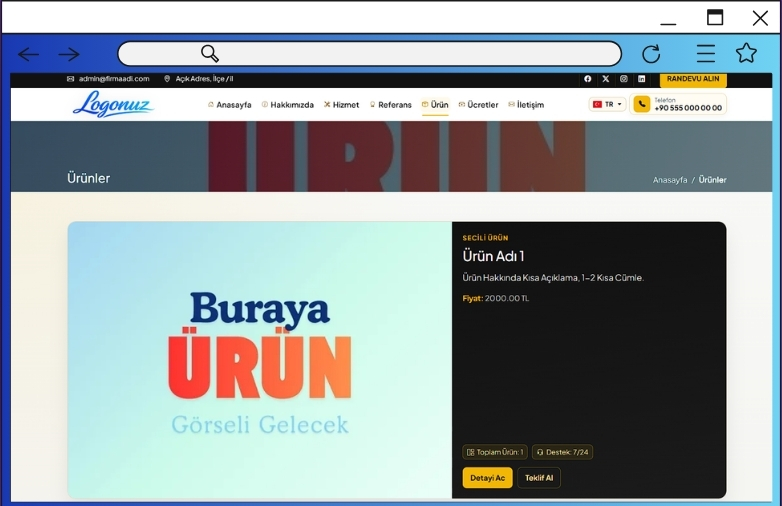Click the product image placeholder Buraya ÜRÜN
This screenshot has width=782, height=506.
tap(260, 360)
